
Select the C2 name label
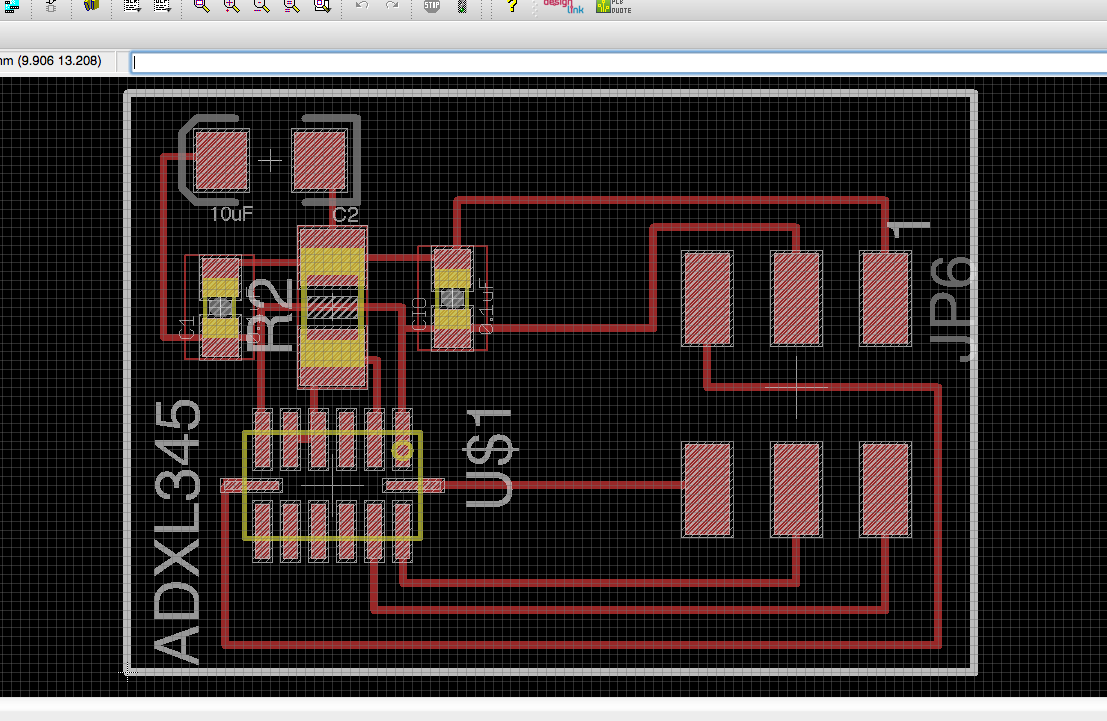[x=345, y=215]
